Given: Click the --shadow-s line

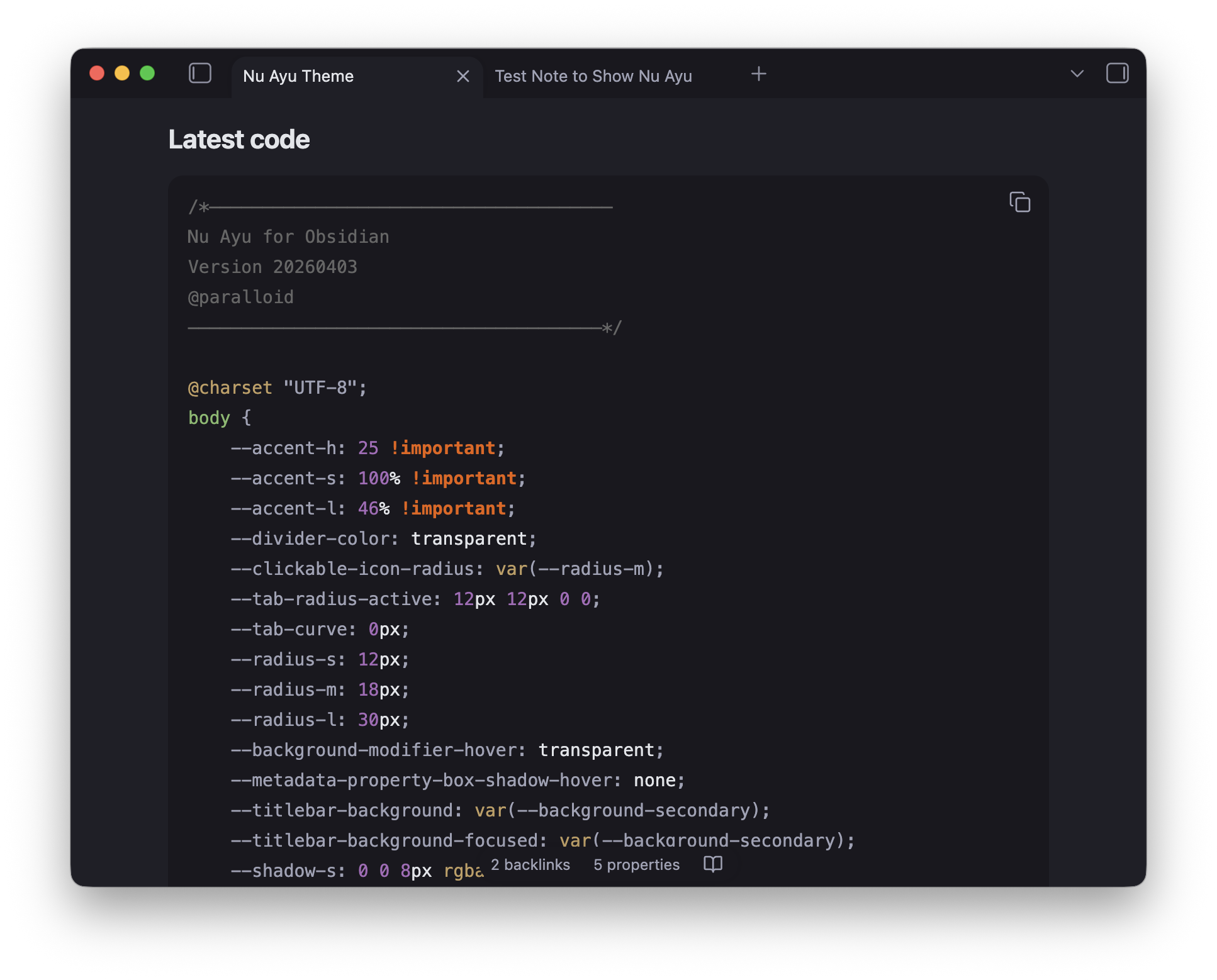Looking at the screenshot, I should 357,871.
